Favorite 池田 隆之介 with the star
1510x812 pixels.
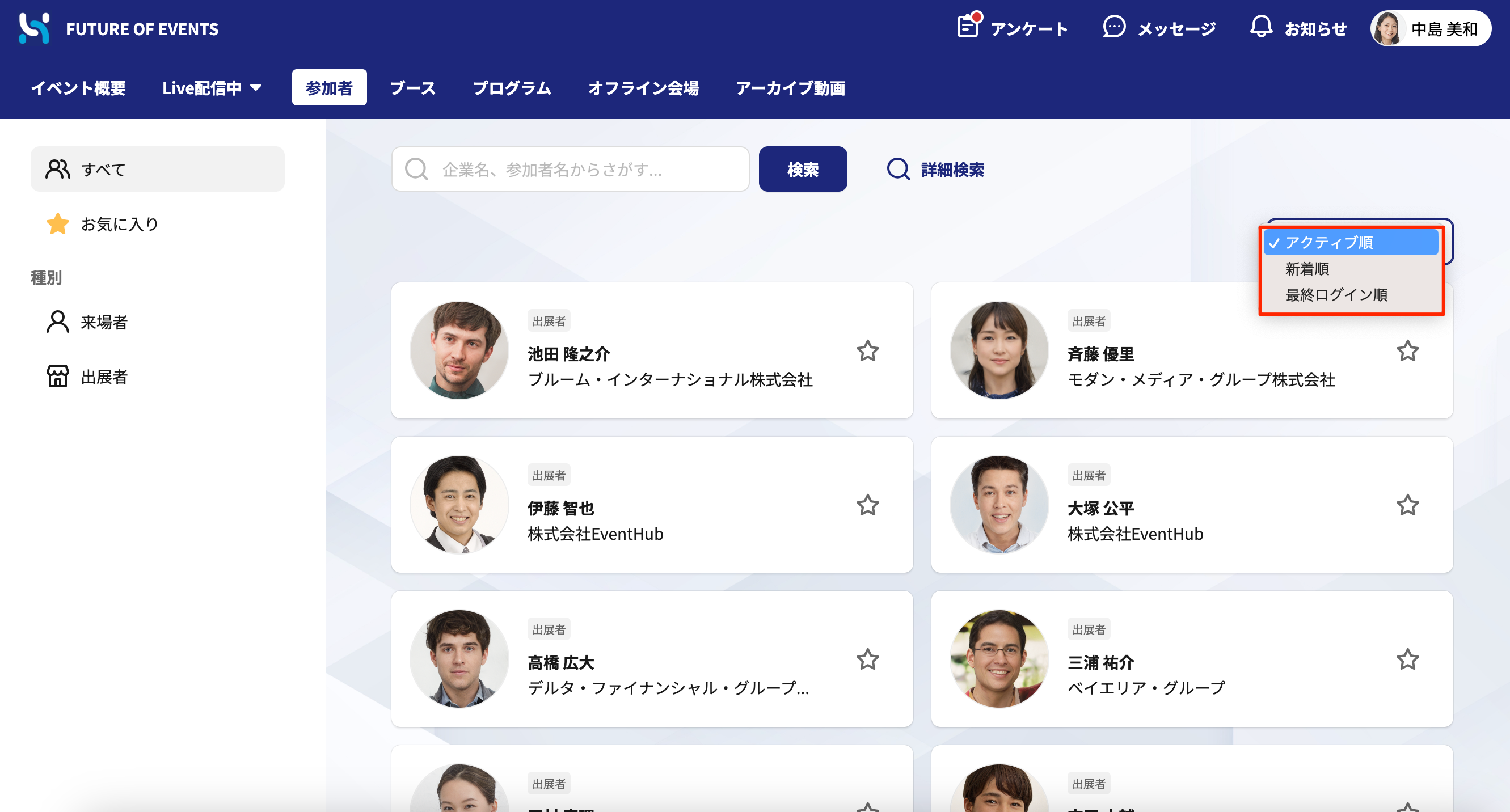pyautogui.click(x=867, y=351)
